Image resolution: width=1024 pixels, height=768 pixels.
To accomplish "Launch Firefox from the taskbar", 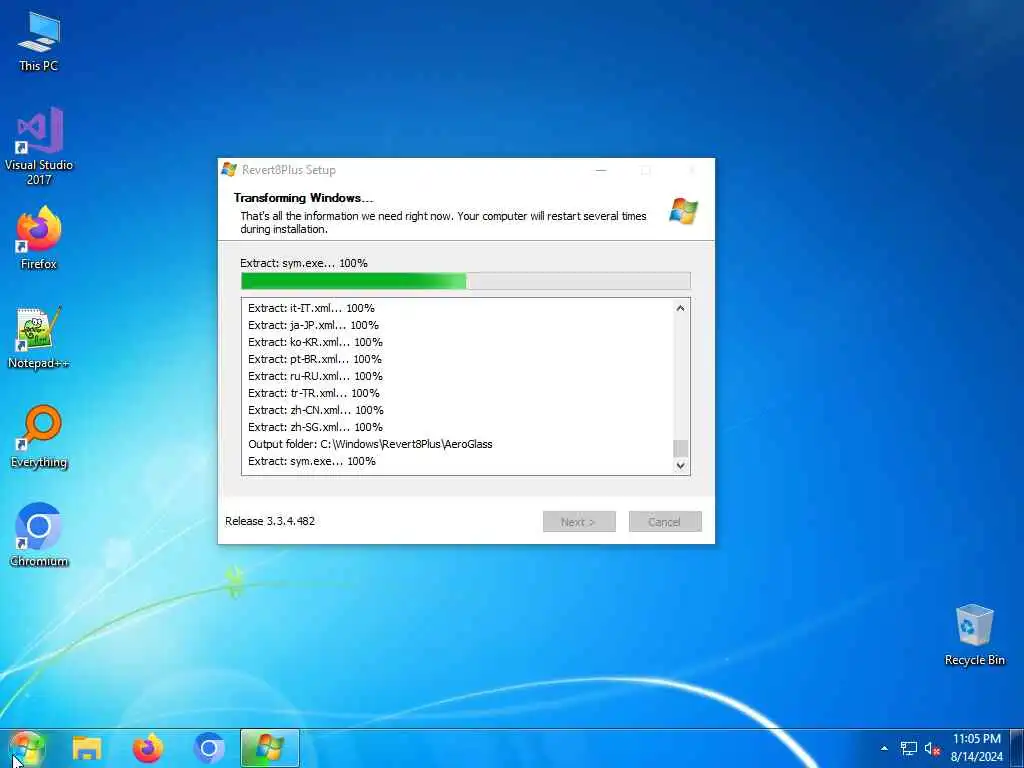I will 148,748.
